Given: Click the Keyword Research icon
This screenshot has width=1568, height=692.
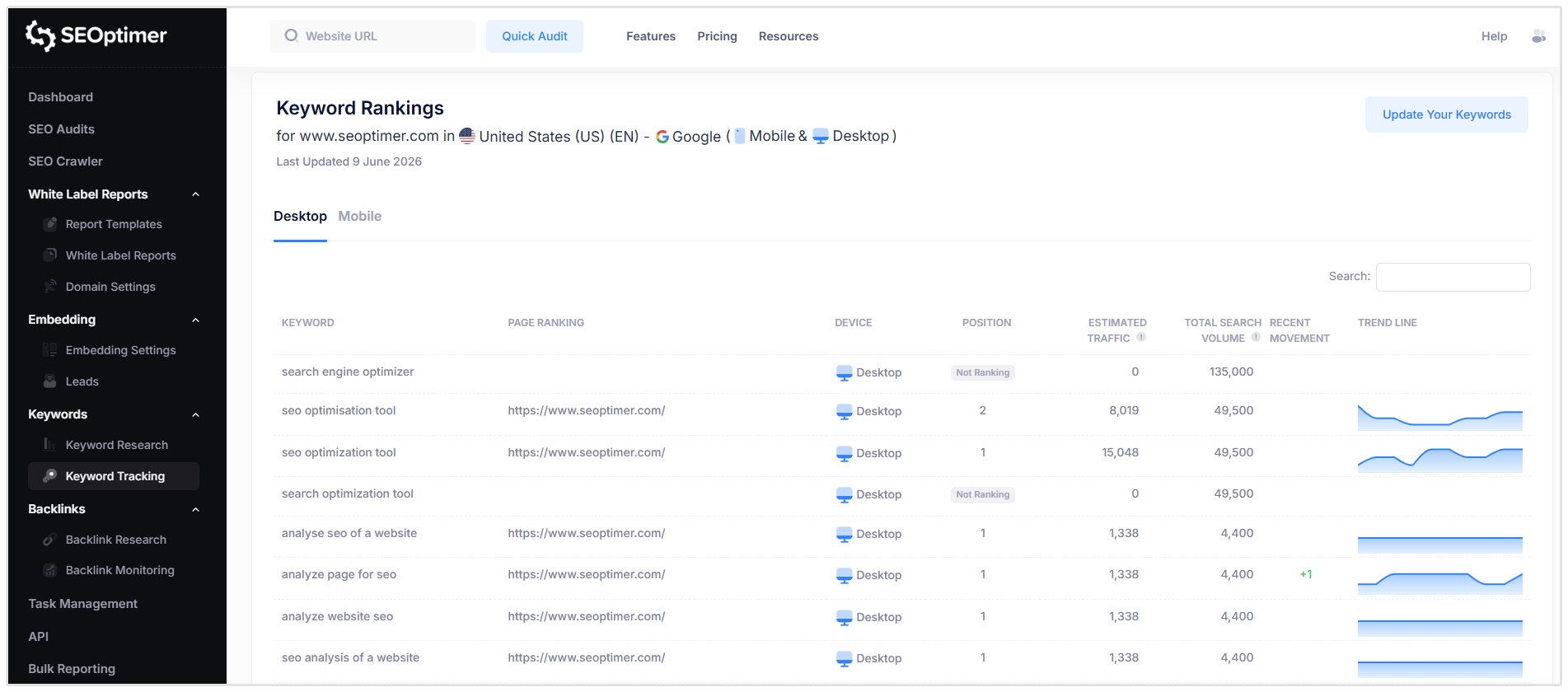Looking at the screenshot, I should [50, 445].
